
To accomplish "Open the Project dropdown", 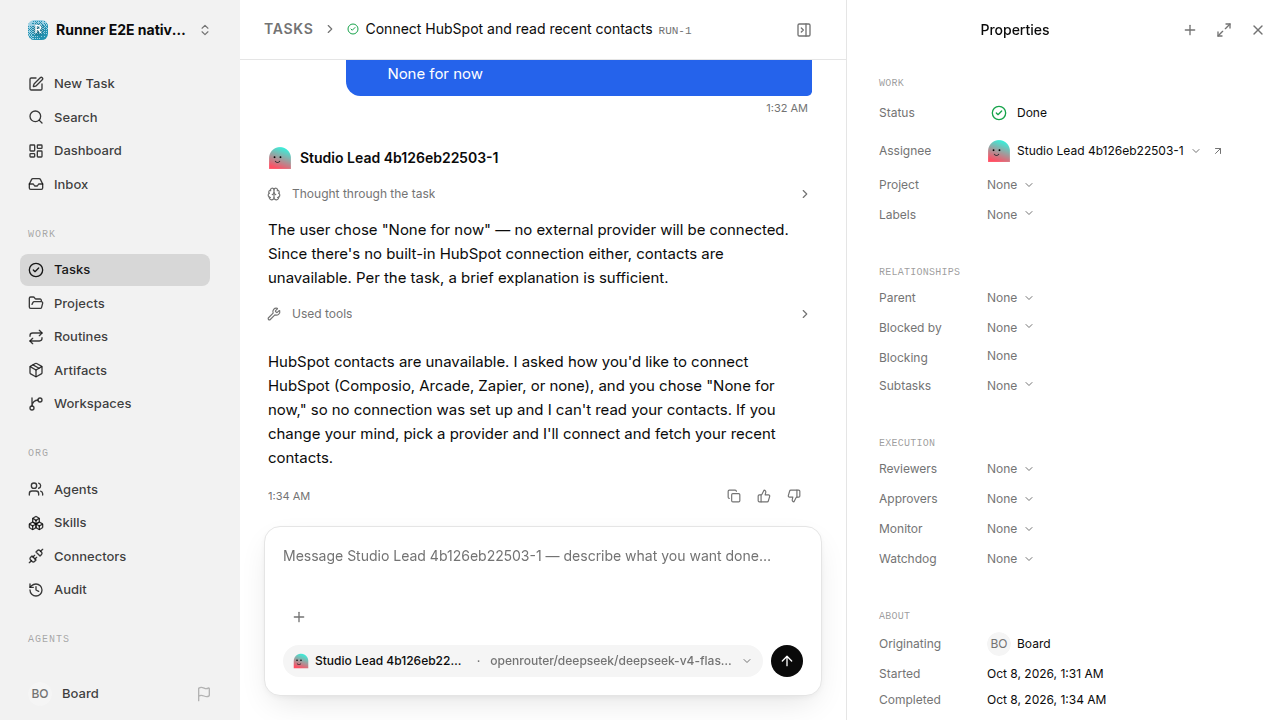I will point(1010,185).
